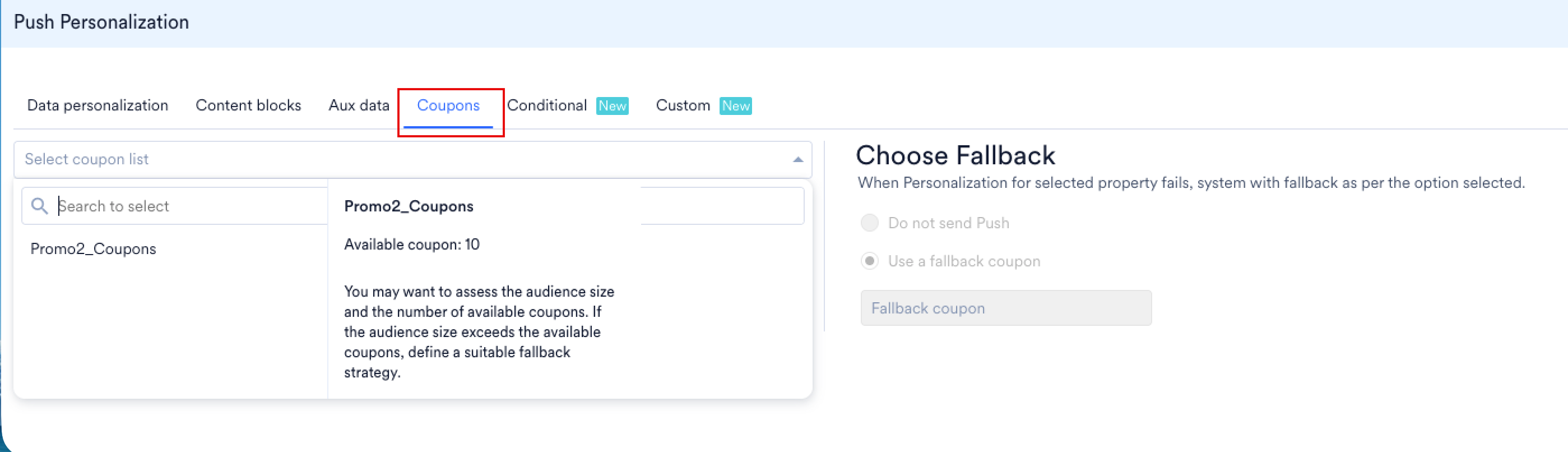Open the Data personalization tab
The image size is (1568, 452).
[x=98, y=105]
